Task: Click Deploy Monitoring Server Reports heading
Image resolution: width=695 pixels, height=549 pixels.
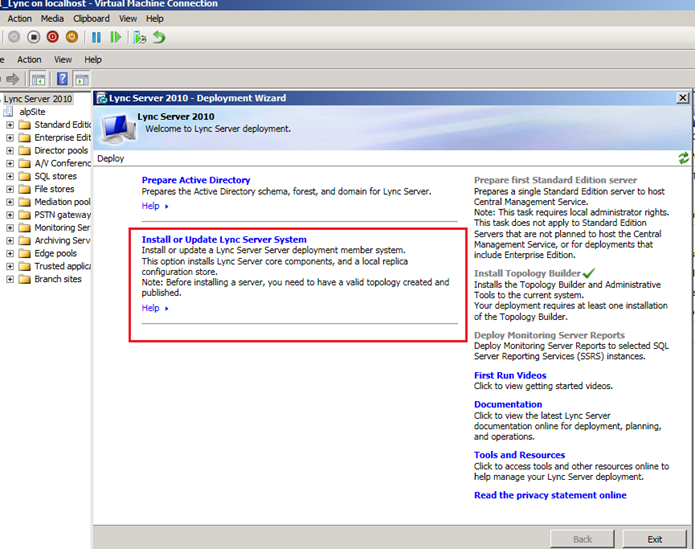Action: tap(549, 335)
